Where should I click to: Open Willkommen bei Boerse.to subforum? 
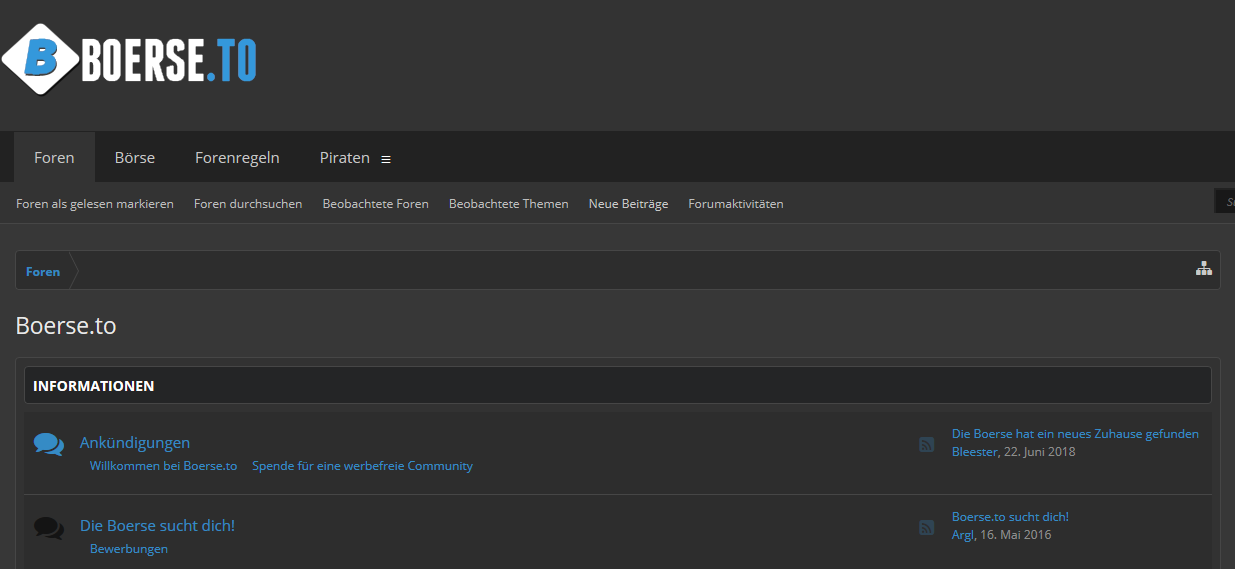(163, 465)
